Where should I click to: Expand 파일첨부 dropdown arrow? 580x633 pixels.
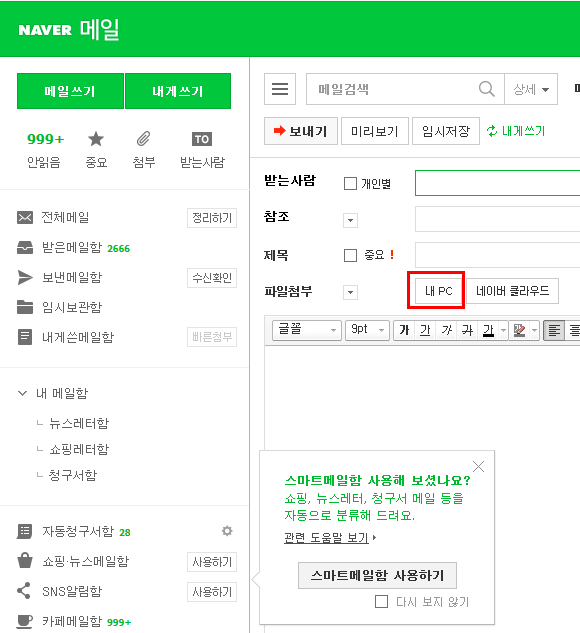350,292
